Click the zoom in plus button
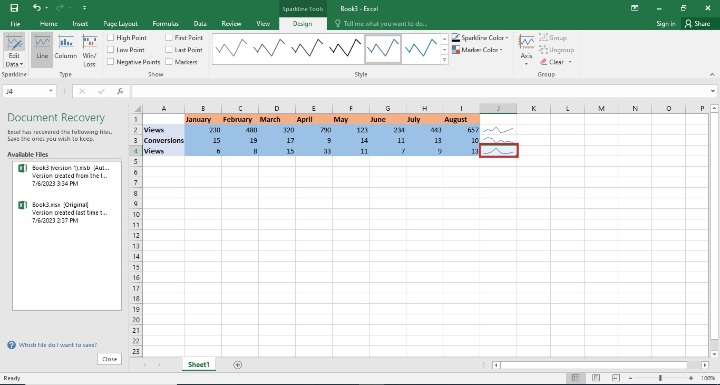720x385 pixels. (x=691, y=378)
